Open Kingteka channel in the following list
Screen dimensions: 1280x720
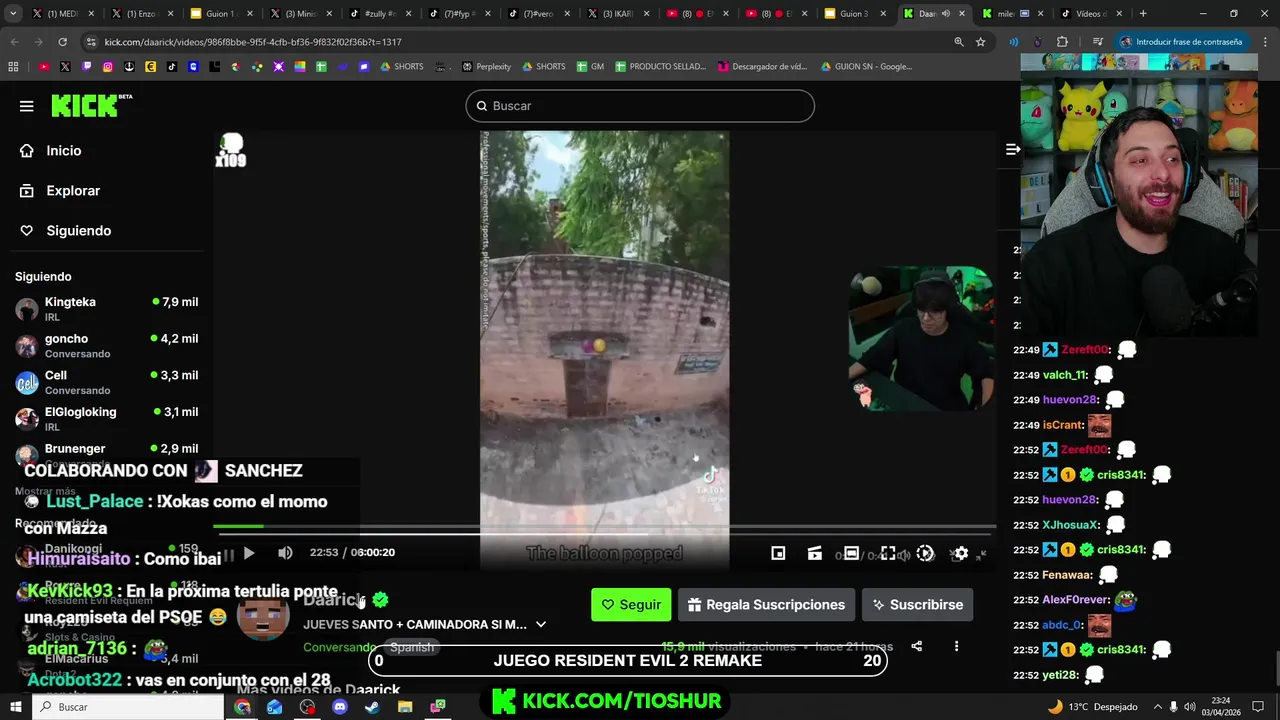coord(106,309)
